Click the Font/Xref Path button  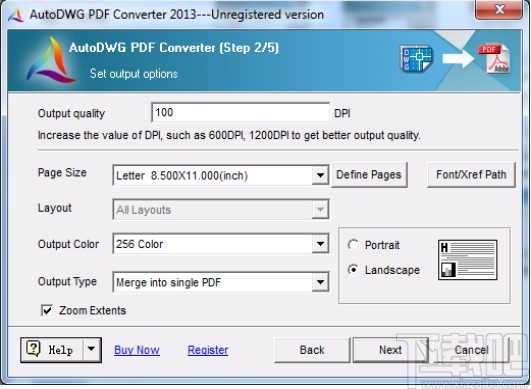click(471, 175)
